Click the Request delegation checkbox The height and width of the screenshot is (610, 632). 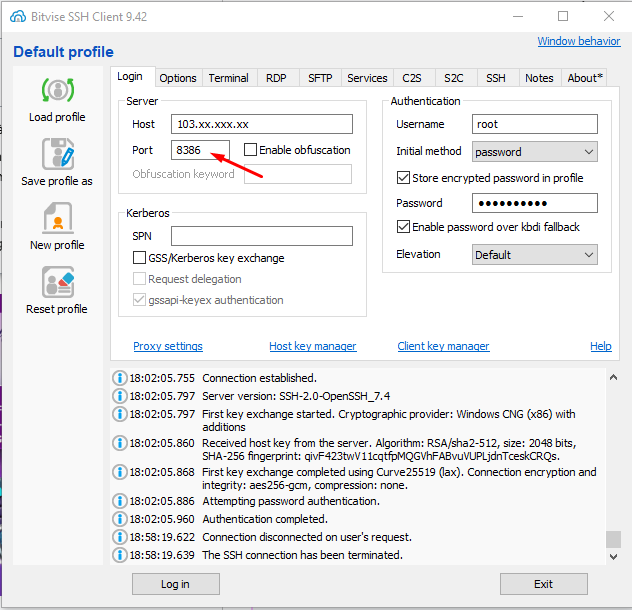[139, 279]
